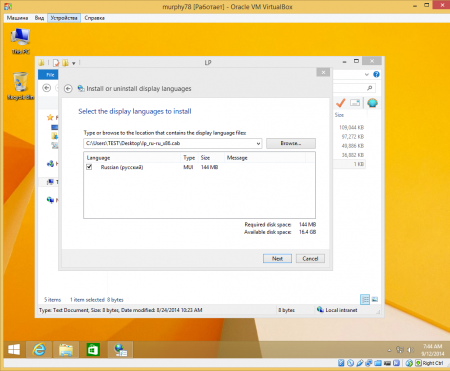Open Explorer Help question mark icon
The width and height of the screenshot is (450, 371).
click(x=376, y=74)
